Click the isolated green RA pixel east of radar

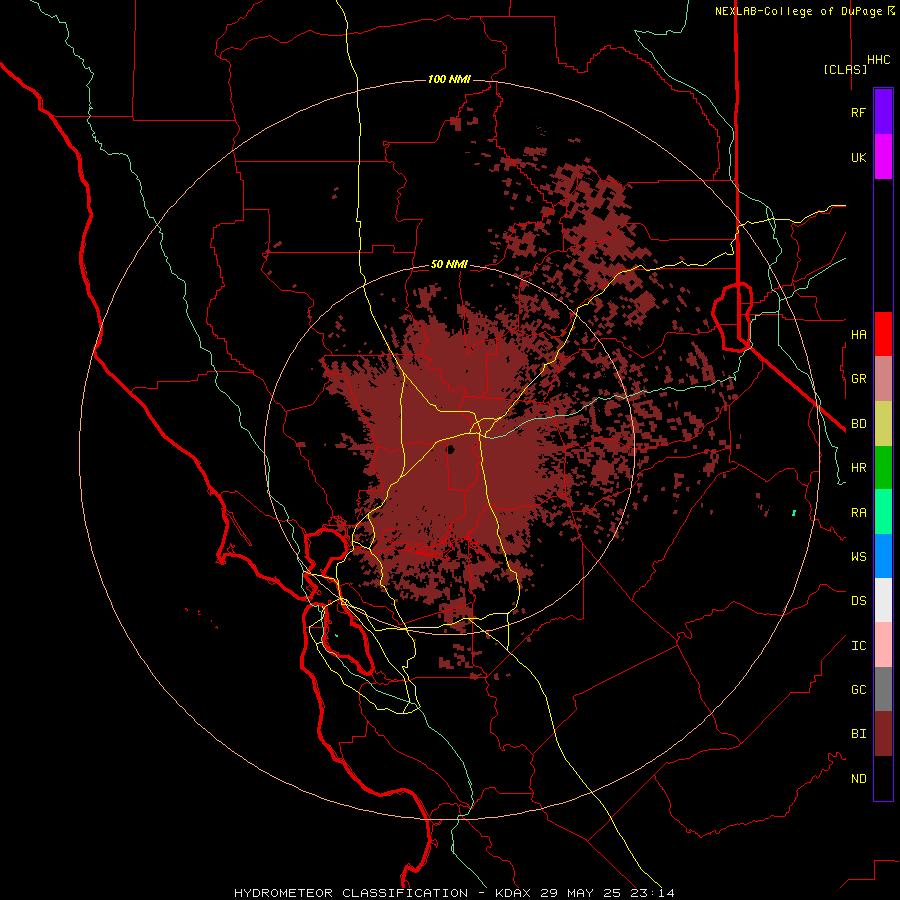794,513
